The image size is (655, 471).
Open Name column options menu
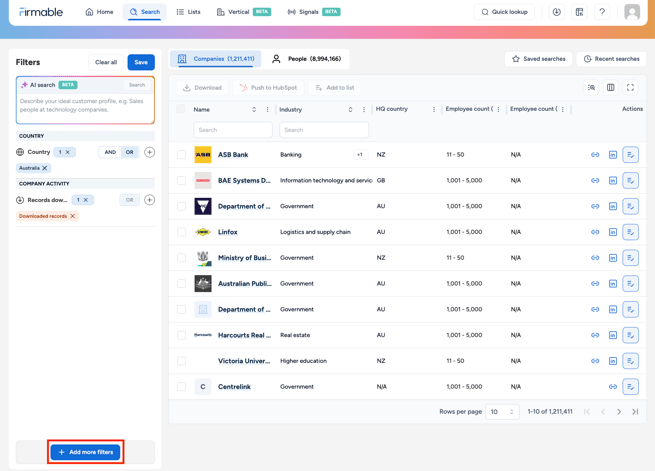click(x=267, y=109)
